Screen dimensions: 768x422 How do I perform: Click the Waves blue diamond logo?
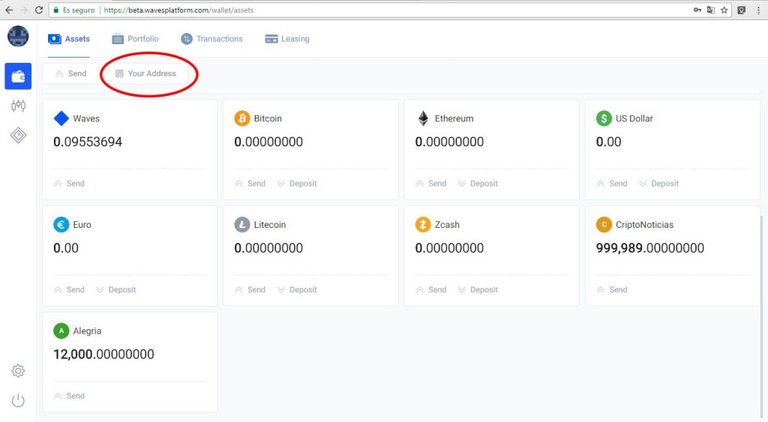point(61,118)
